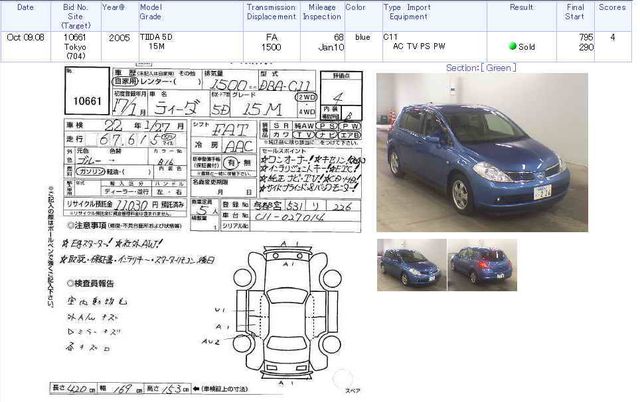
Task: Select the TIIDA 5D model text
Action: pos(156,37)
